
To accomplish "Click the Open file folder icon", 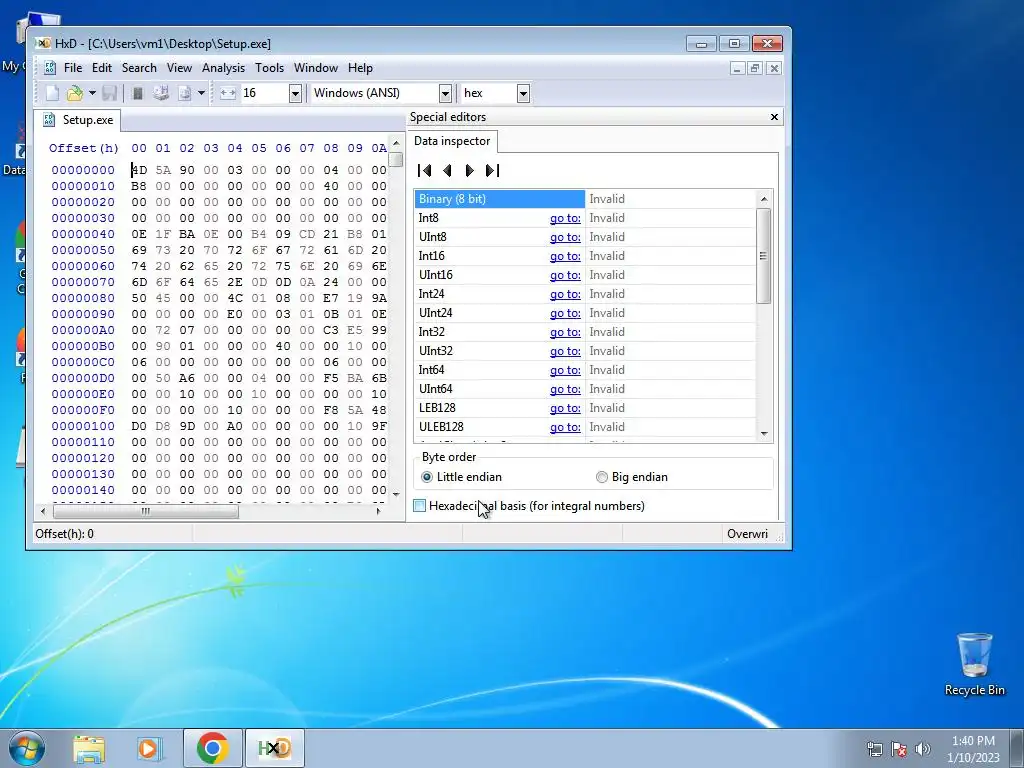I will [x=74, y=93].
